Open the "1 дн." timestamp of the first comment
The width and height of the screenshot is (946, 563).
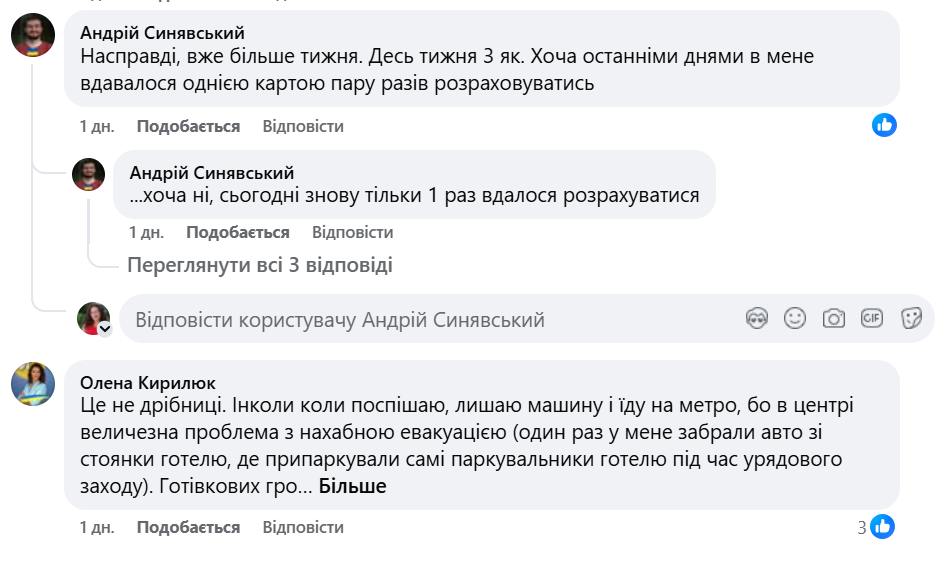click(x=97, y=126)
